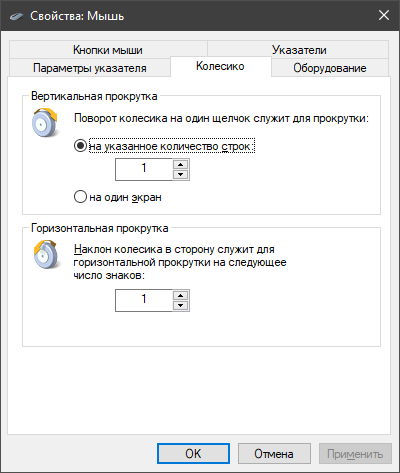Increase vertical scroll lines with up arrow
This screenshot has width=400, height=473.
(181, 164)
